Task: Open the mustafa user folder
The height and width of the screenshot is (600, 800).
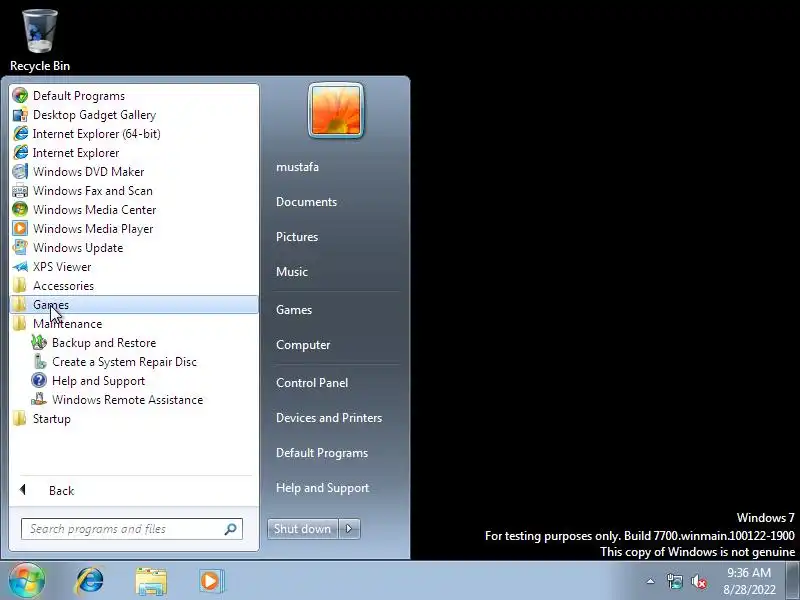Action: coord(297,167)
